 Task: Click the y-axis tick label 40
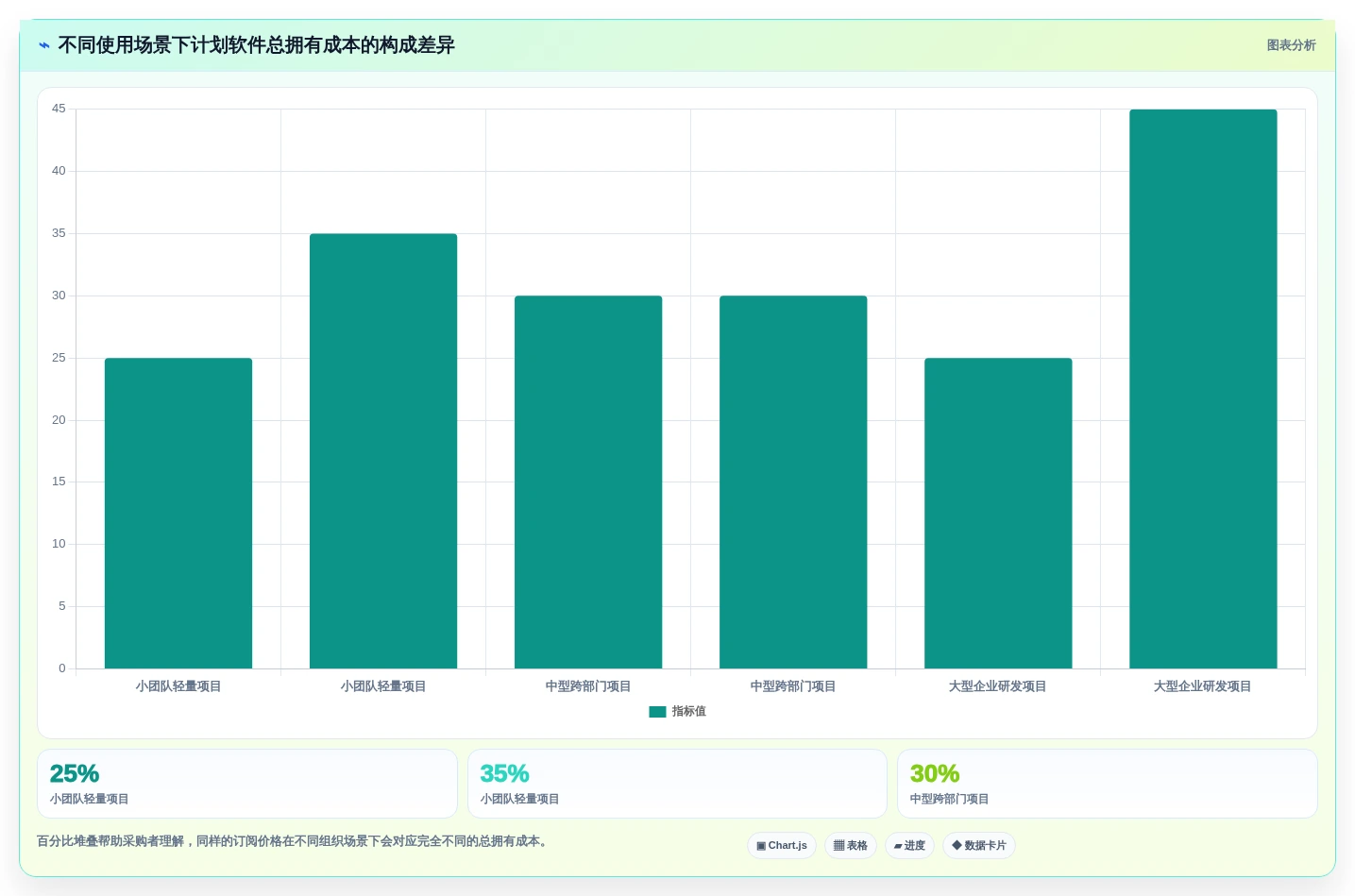[x=59, y=171]
